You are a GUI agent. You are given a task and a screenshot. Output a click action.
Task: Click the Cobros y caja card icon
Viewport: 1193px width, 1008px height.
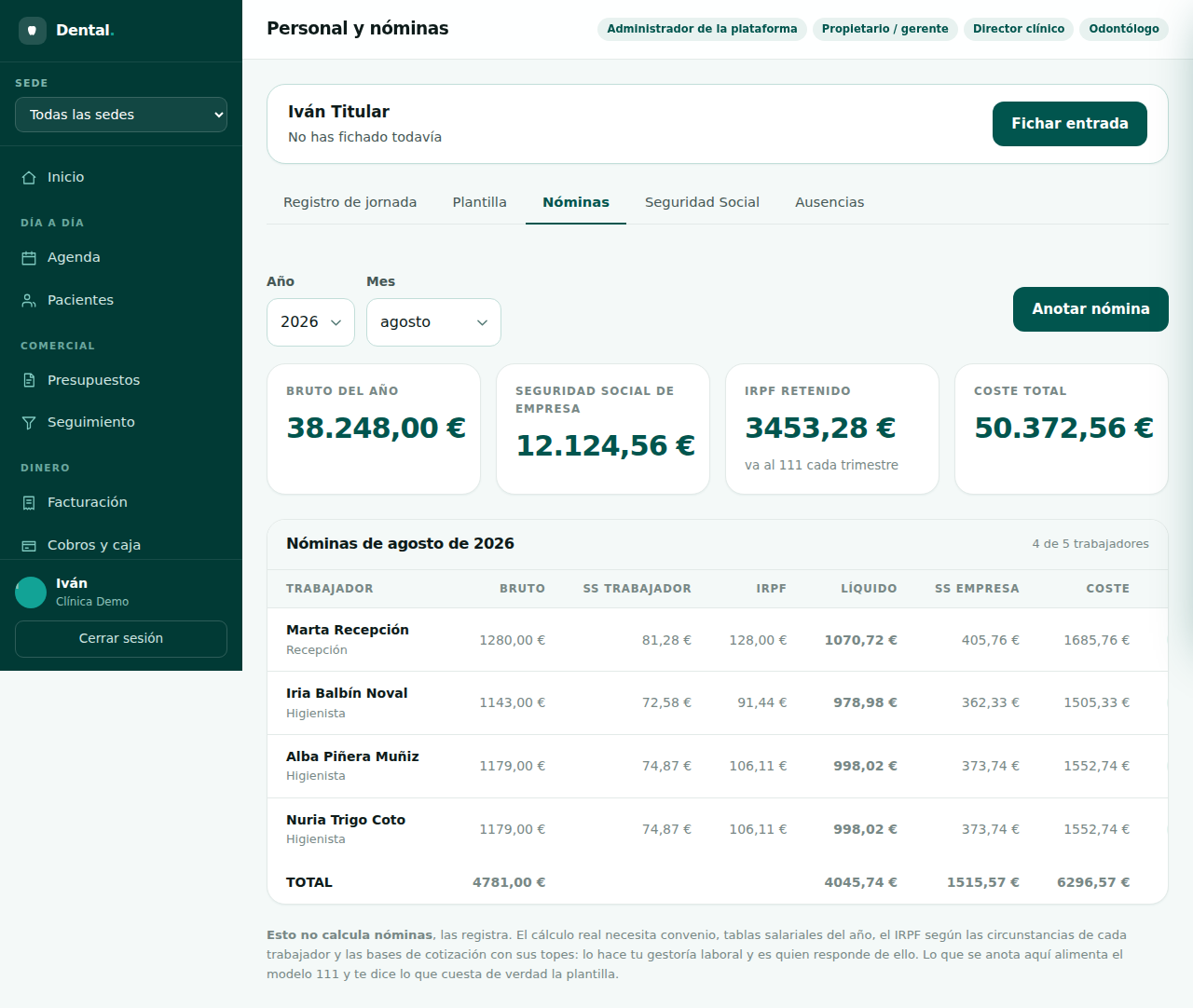tap(29, 546)
